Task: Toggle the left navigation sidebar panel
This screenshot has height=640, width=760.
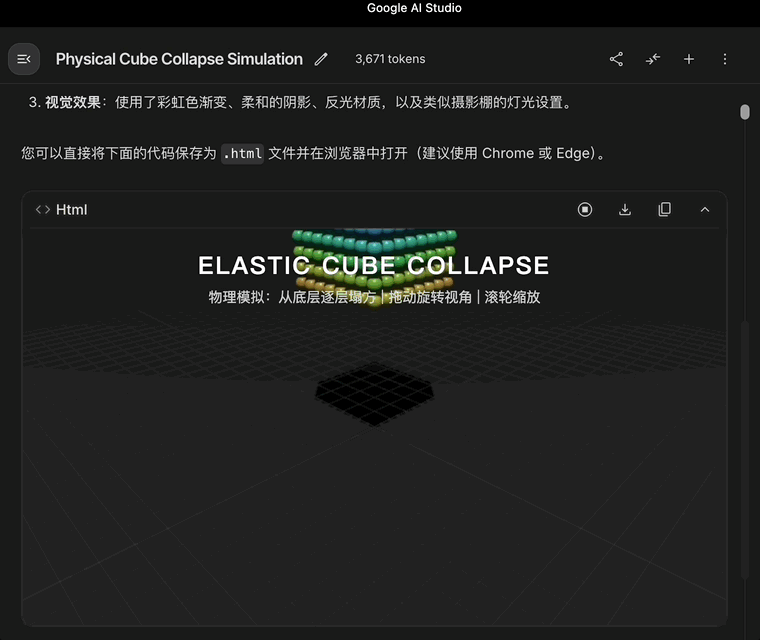Action: pos(24,59)
